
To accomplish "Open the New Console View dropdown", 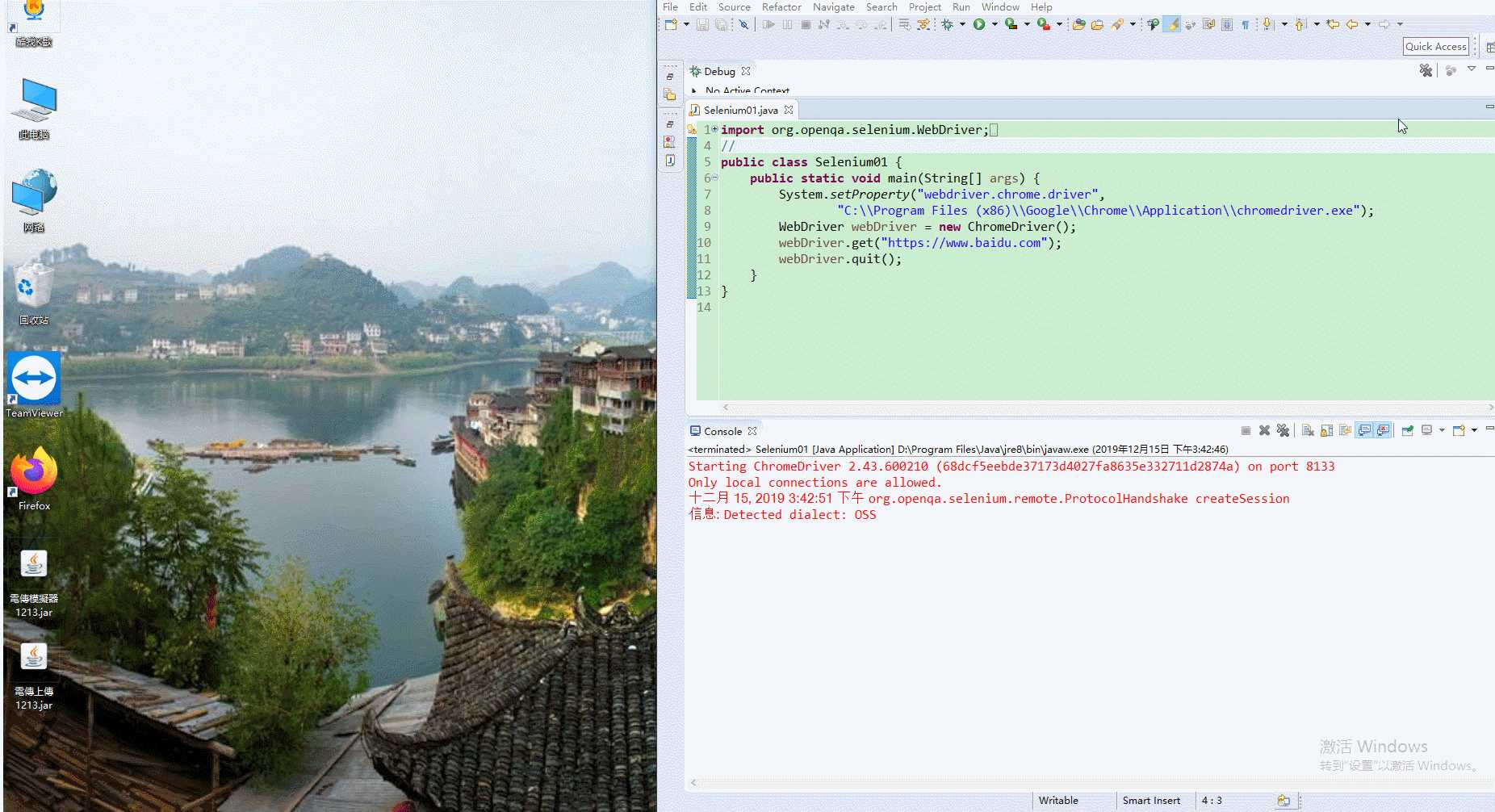I will coord(1474,430).
